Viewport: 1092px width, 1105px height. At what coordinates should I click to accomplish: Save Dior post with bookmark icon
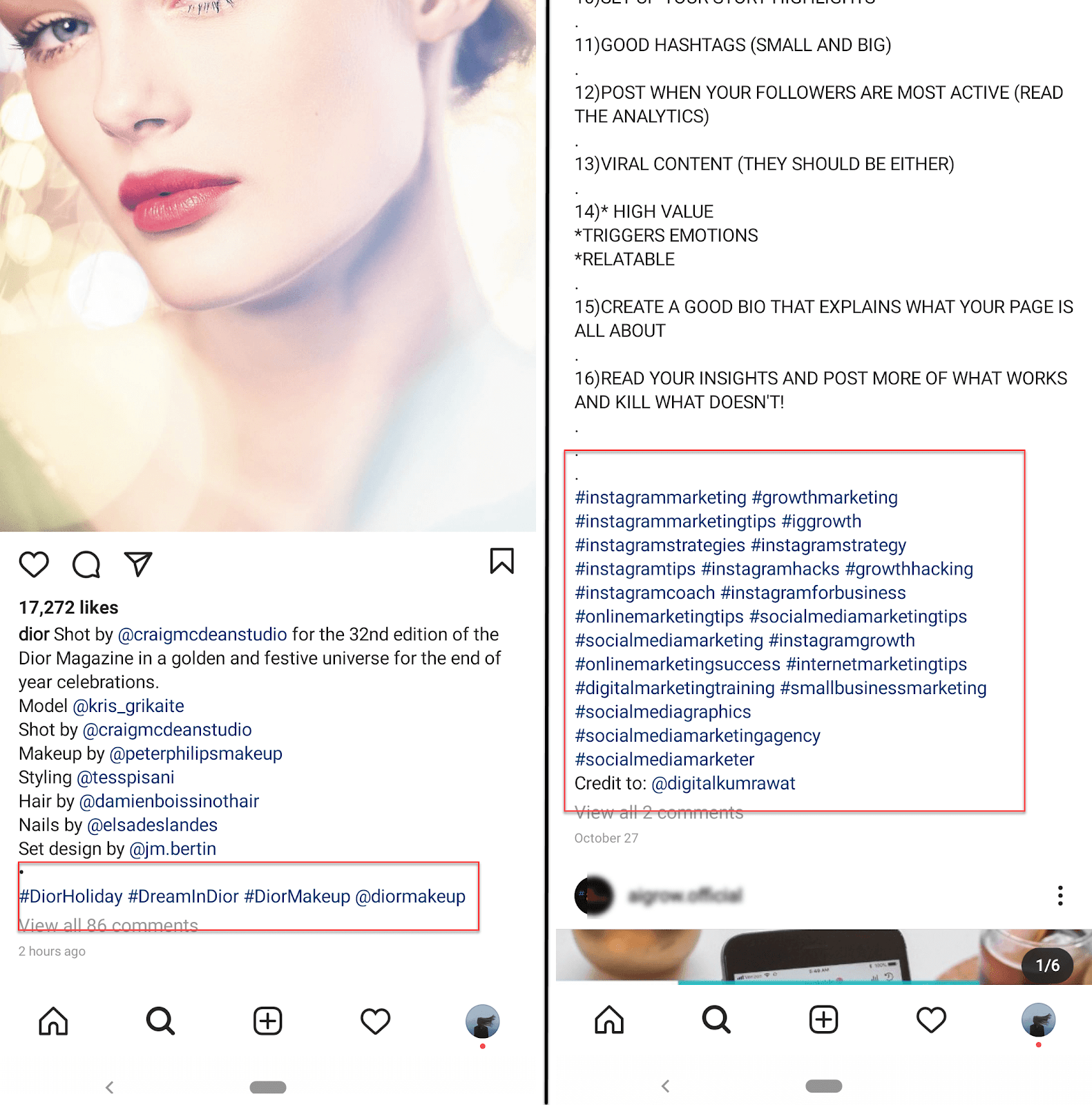pyautogui.click(x=502, y=561)
